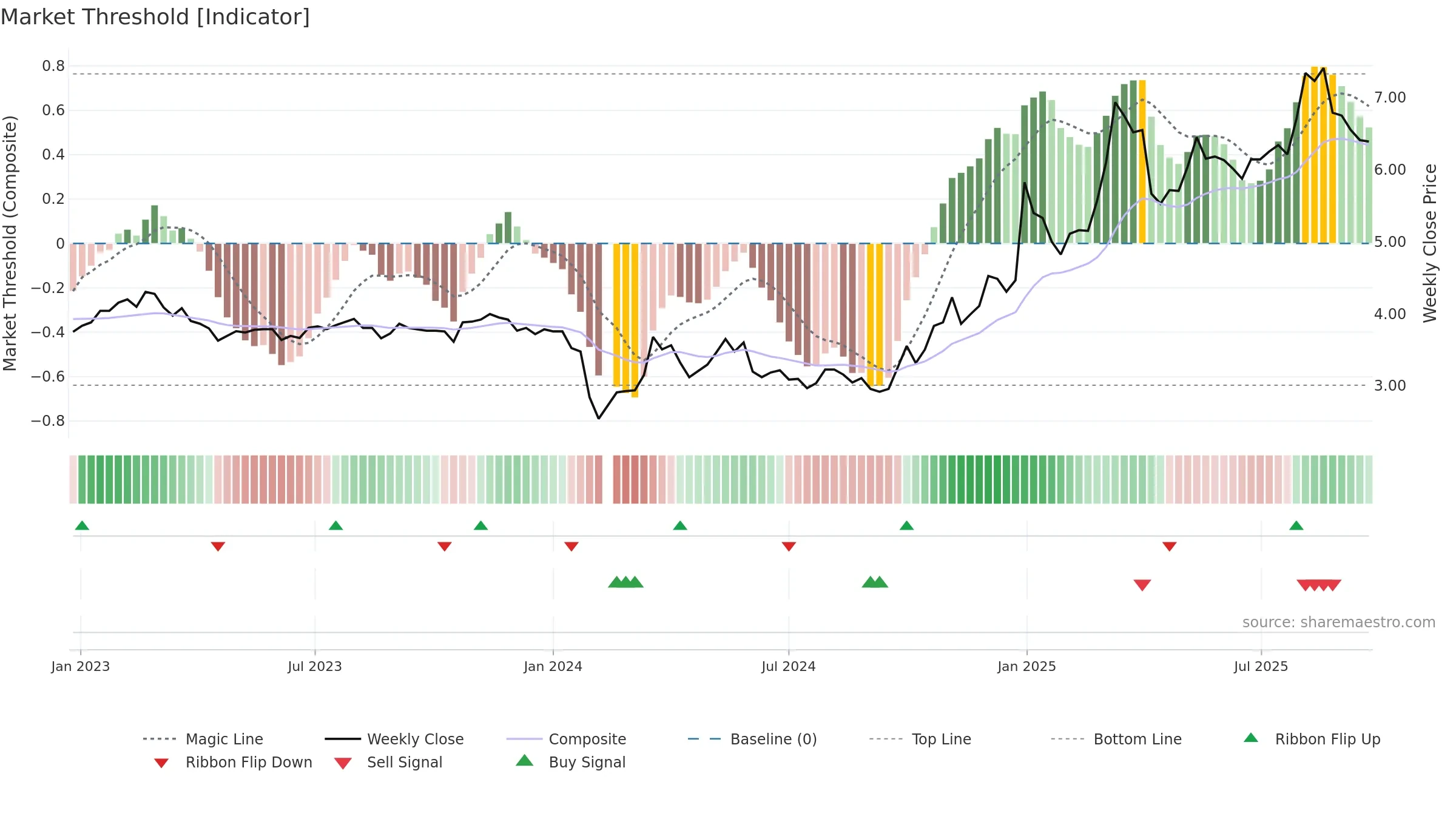
Task: Click the green flip-up triangle near Nov 2023
Action: coord(480,525)
